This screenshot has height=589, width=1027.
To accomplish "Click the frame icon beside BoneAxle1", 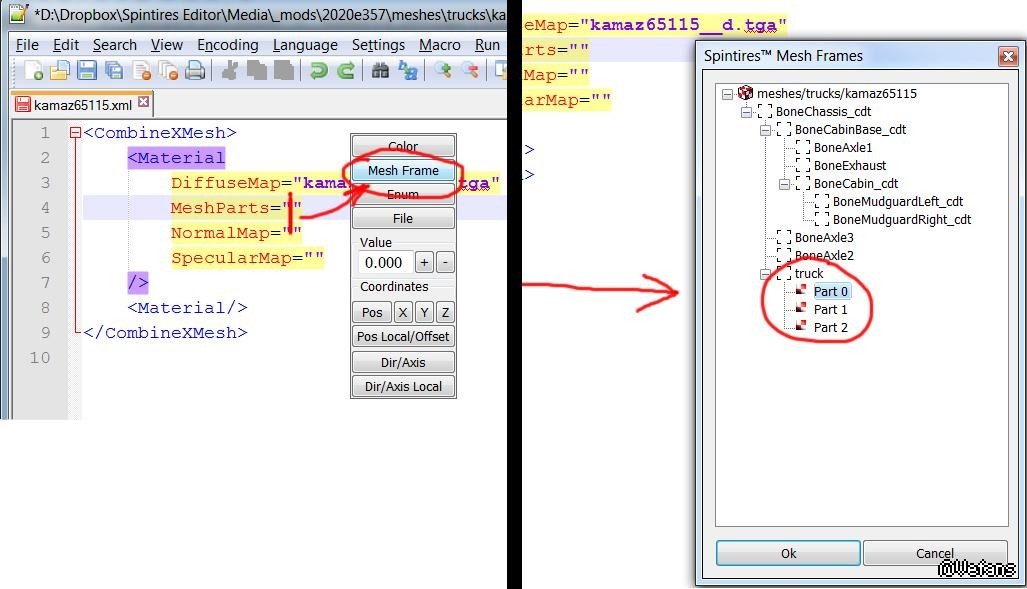I will click(x=802, y=147).
